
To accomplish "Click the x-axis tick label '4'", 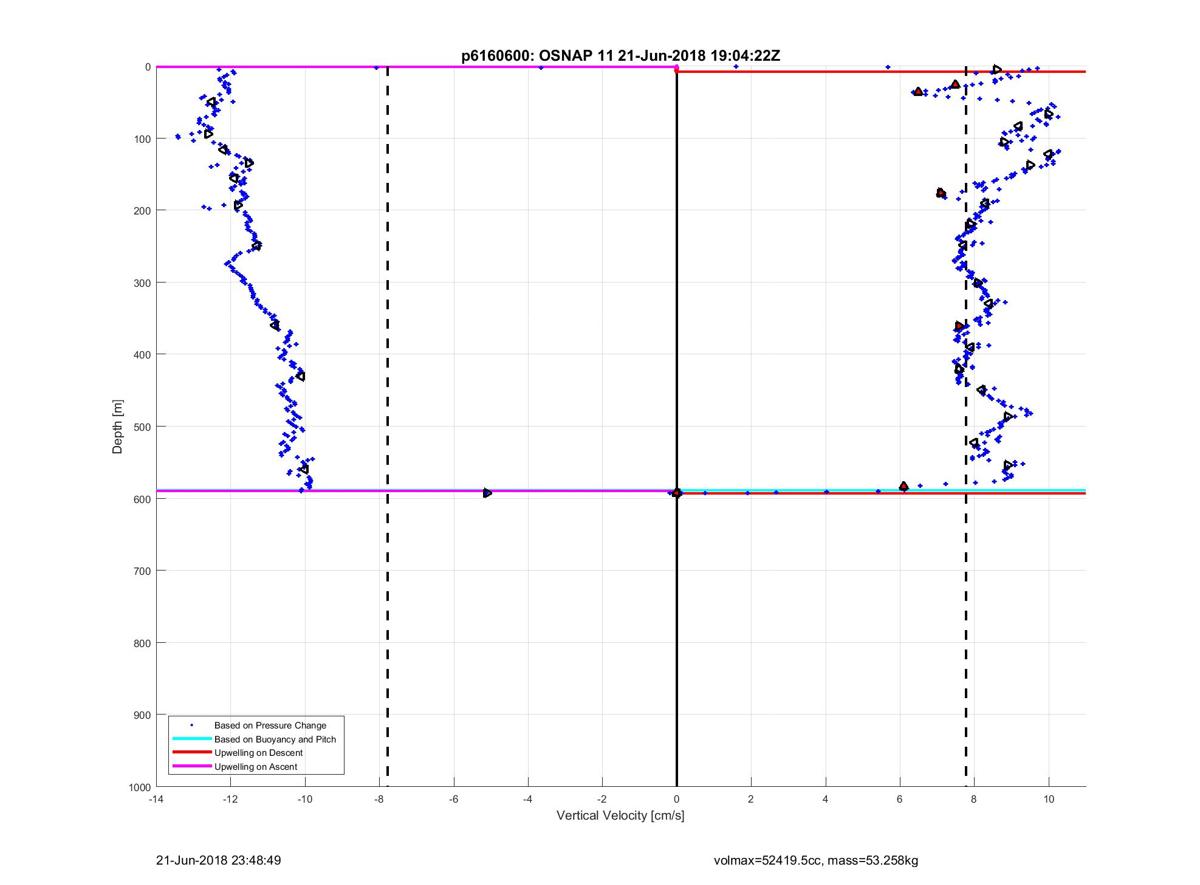I will coord(826,799).
